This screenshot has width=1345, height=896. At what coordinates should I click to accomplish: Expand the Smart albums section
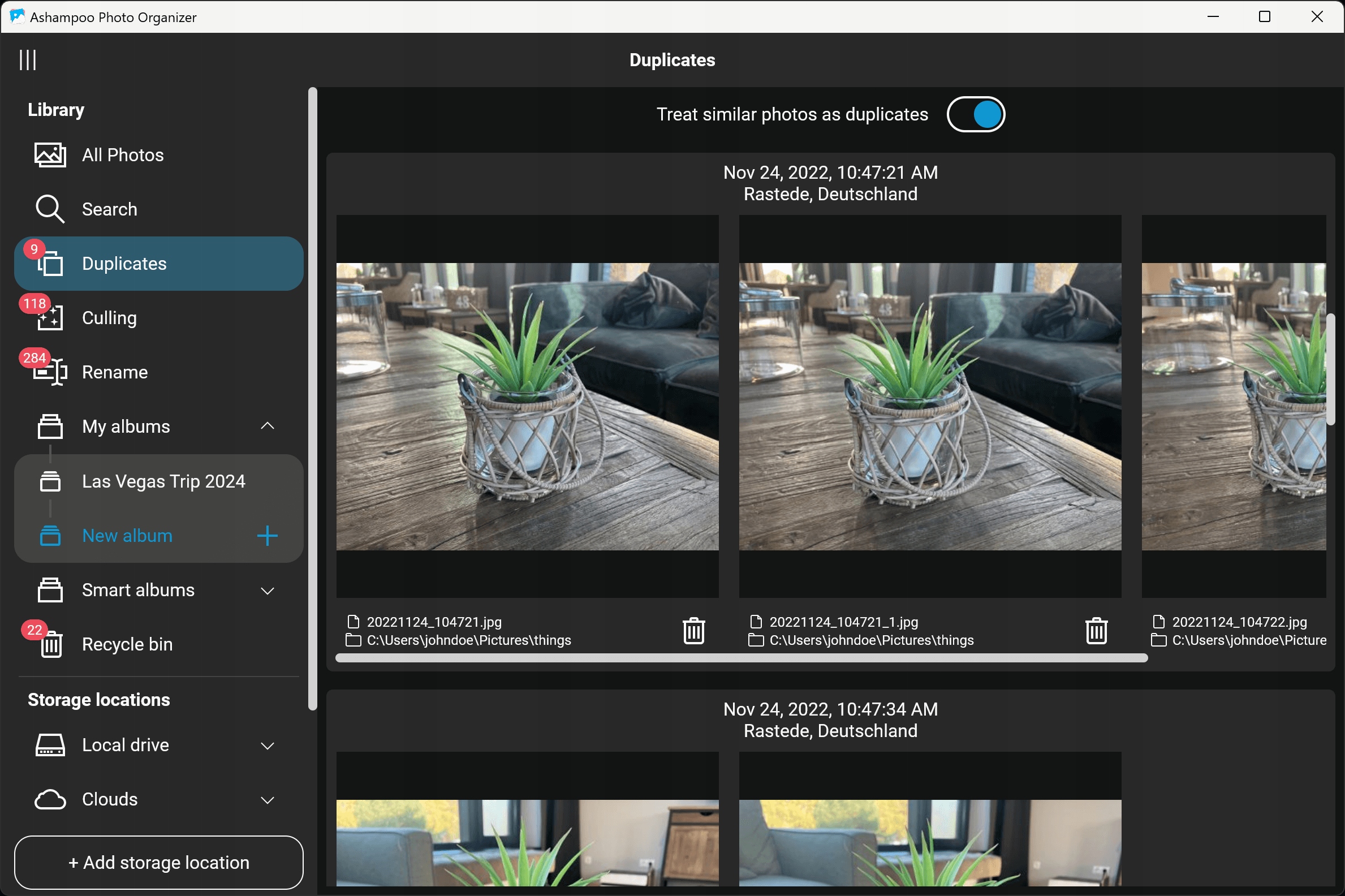click(267, 591)
